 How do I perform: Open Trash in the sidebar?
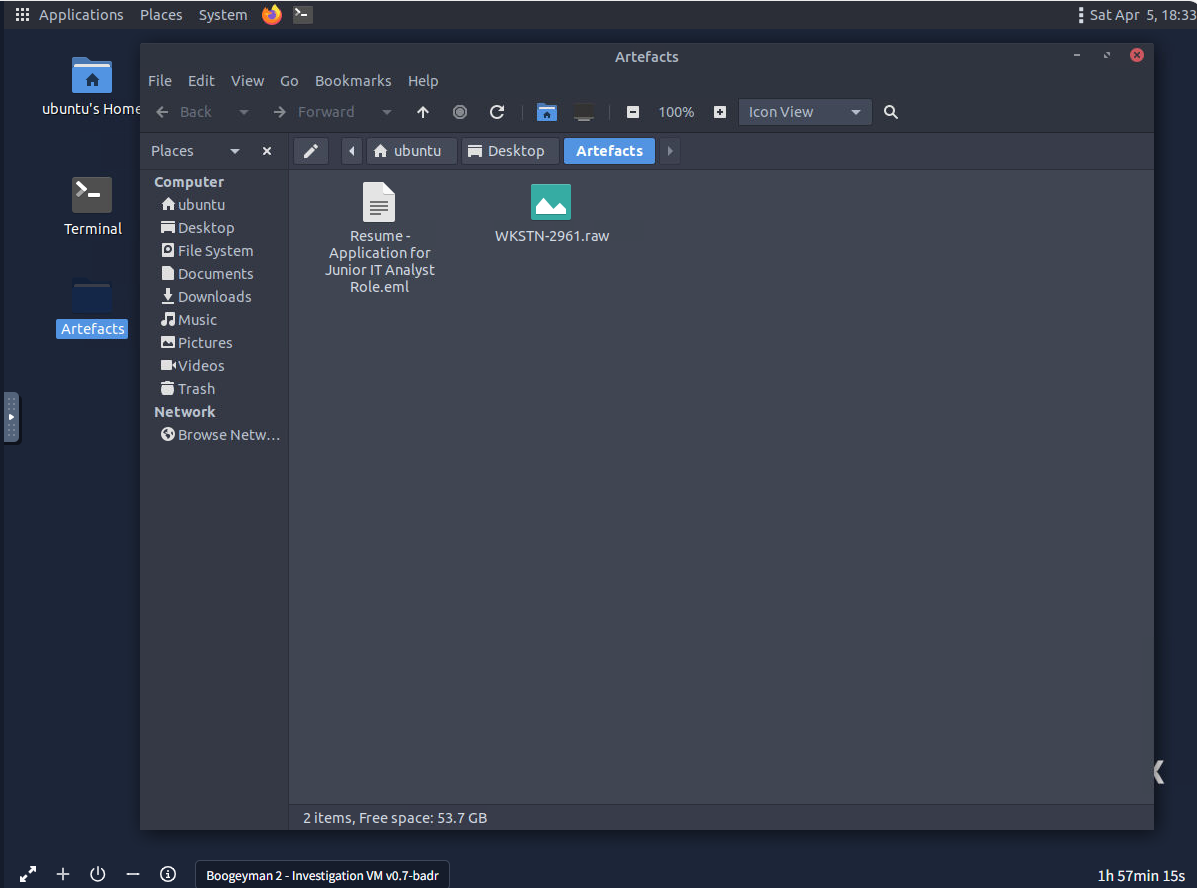(187, 389)
